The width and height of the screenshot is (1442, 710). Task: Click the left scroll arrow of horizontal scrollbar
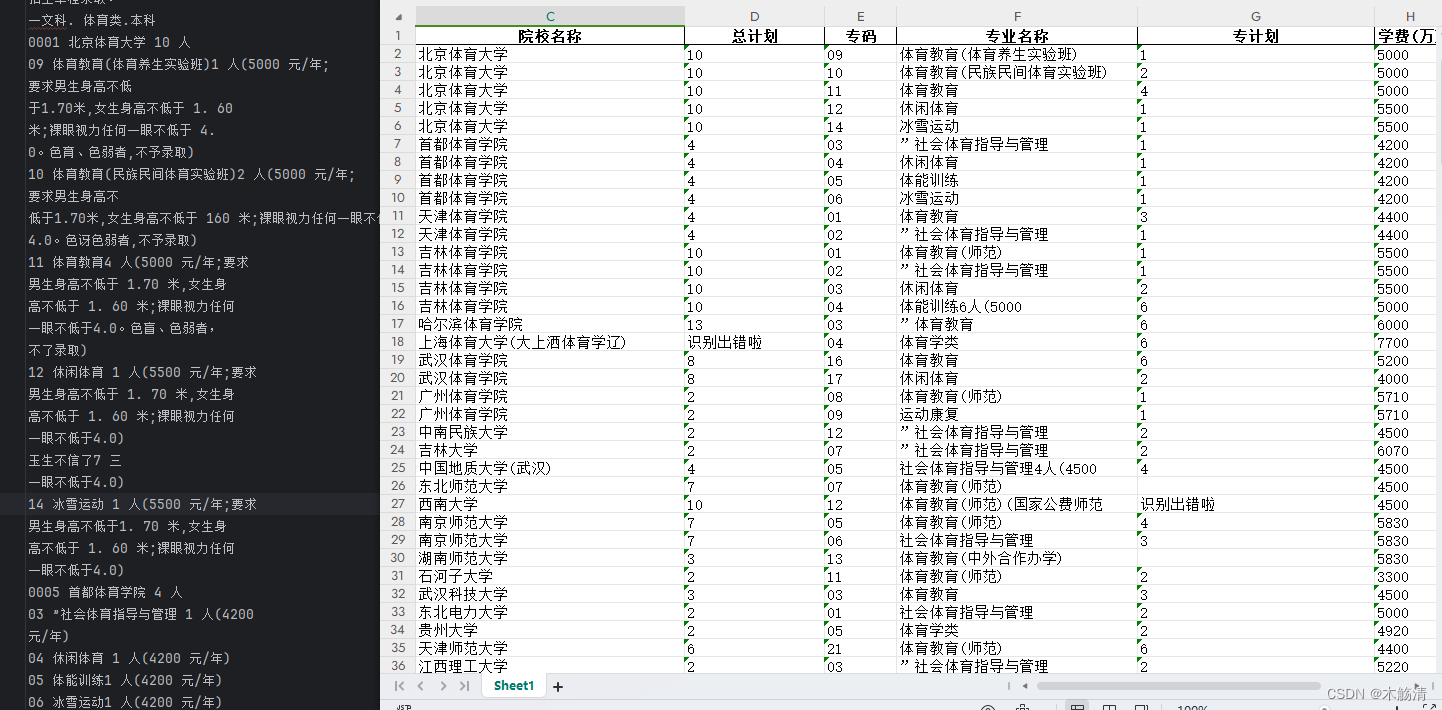click(x=1025, y=685)
